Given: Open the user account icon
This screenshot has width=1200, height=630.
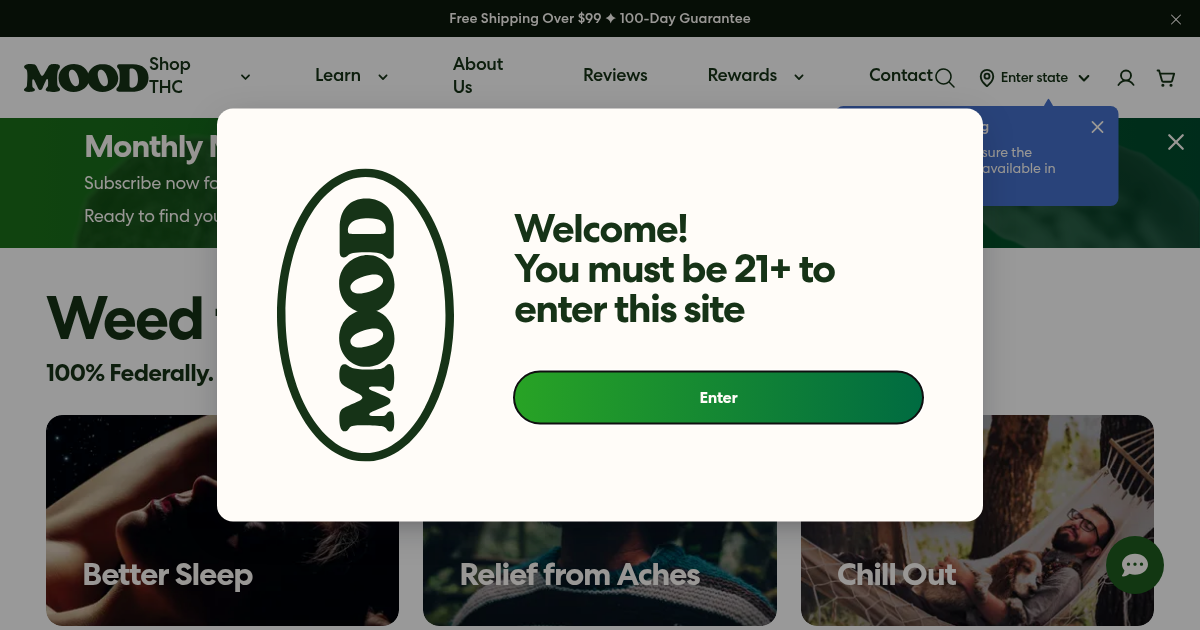Looking at the screenshot, I should (x=1126, y=78).
